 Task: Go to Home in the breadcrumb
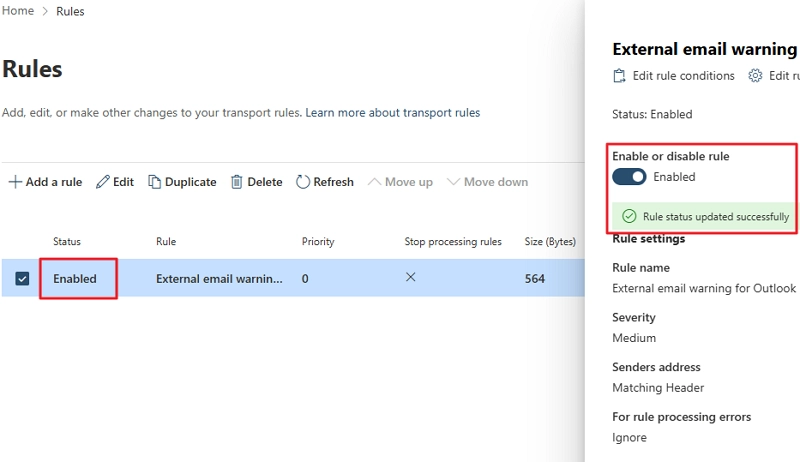click(x=18, y=11)
